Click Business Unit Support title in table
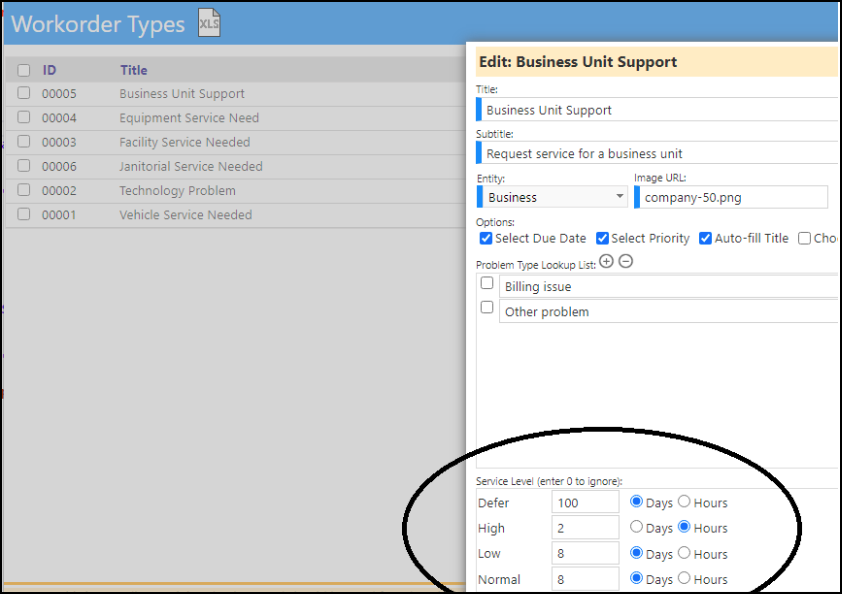This screenshot has width=842, height=594. coord(182,93)
